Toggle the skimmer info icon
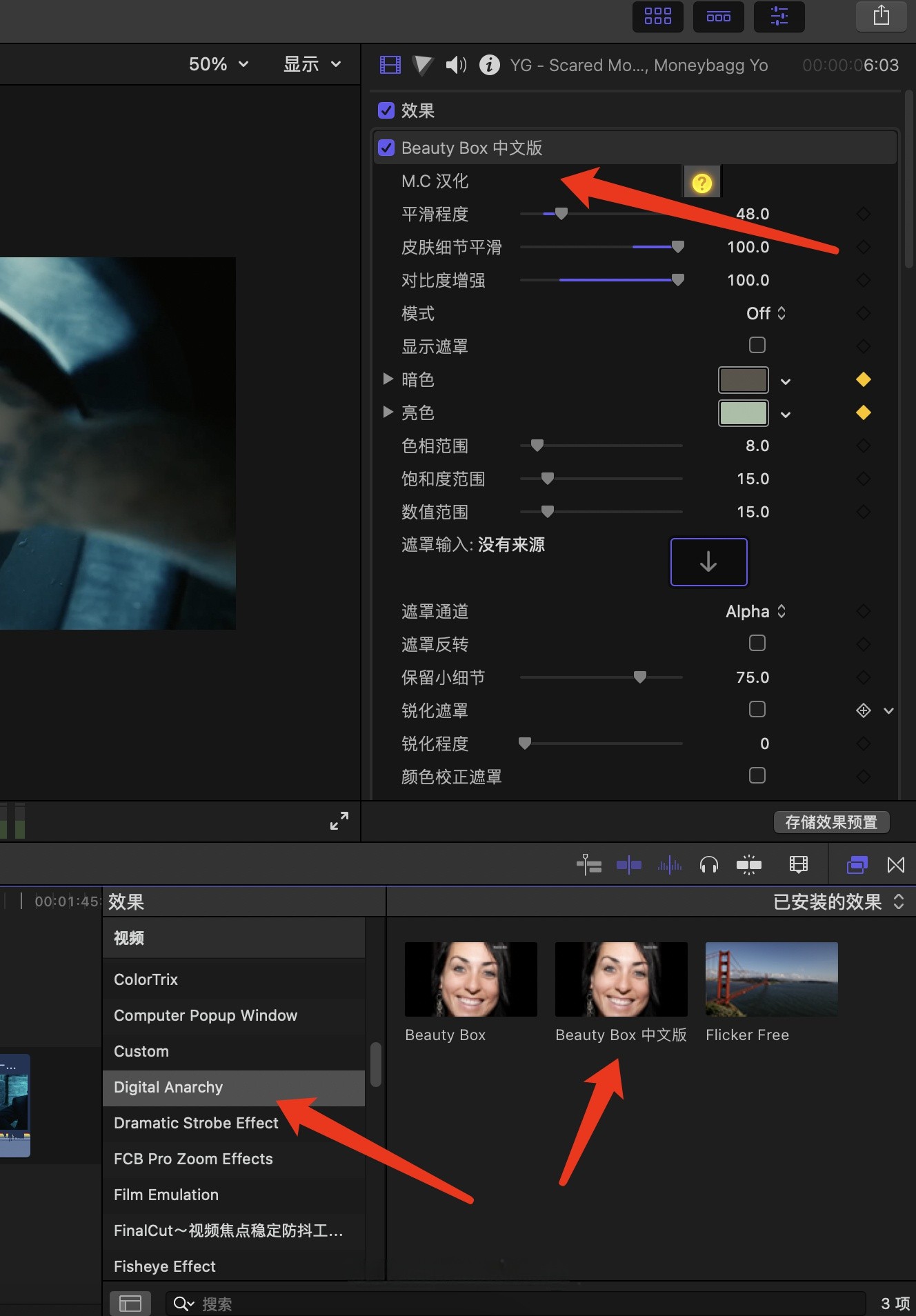The height and width of the screenshot is (1316, 916). (748, 864)
